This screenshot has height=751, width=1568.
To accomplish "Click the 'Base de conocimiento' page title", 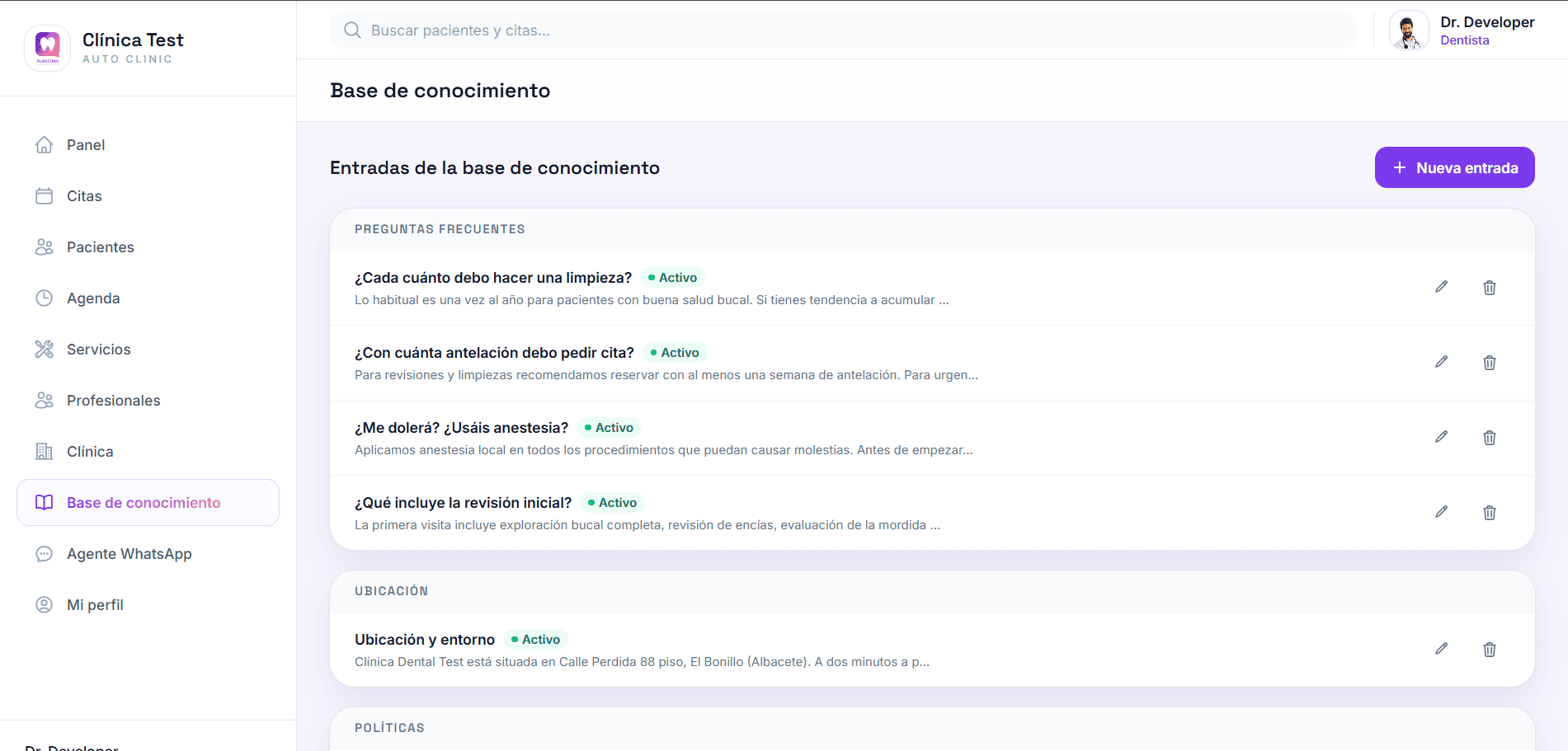I will pos(440,91).
